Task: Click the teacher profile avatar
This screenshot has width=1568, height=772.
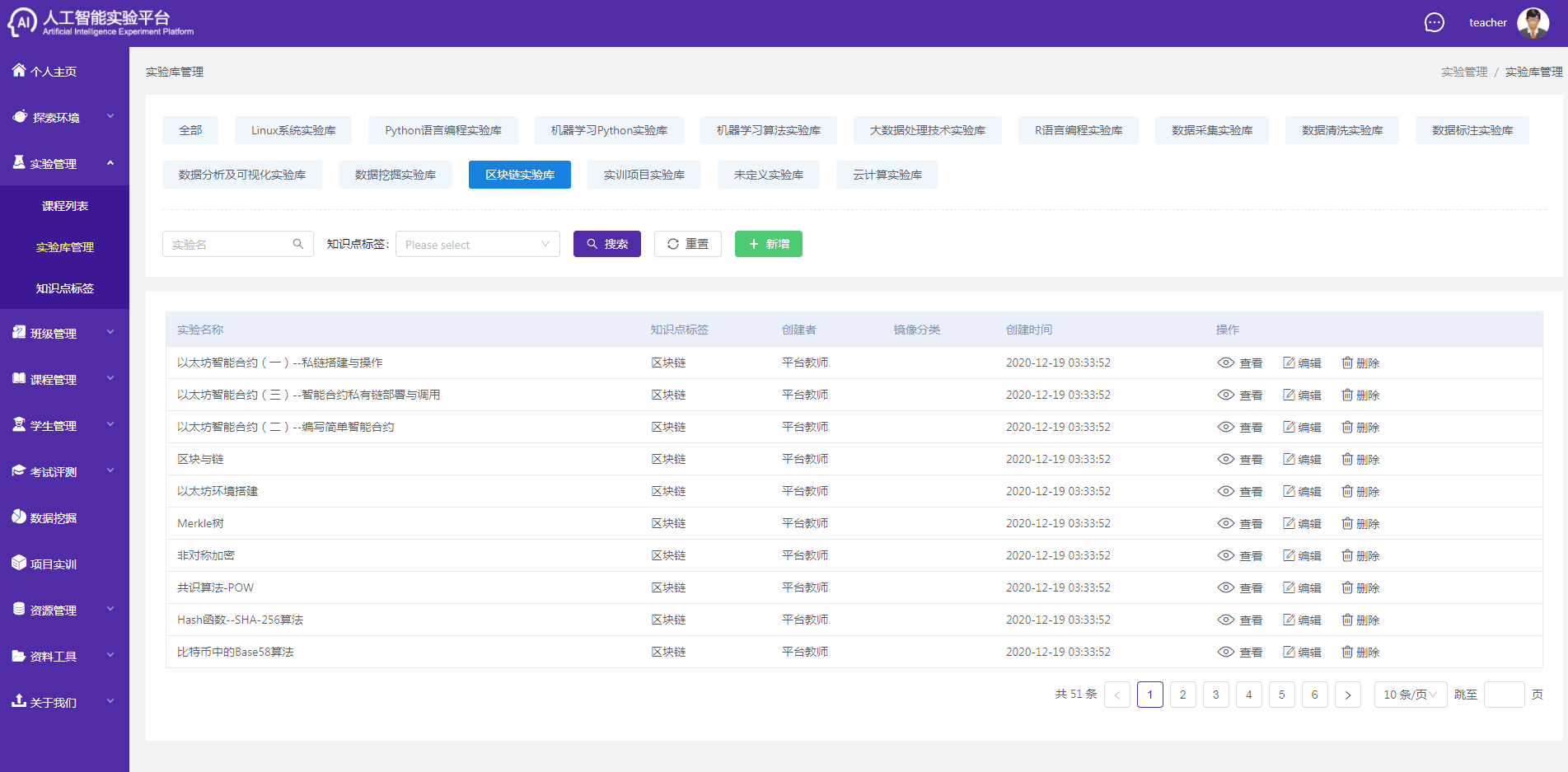Action: (1533, 23)
